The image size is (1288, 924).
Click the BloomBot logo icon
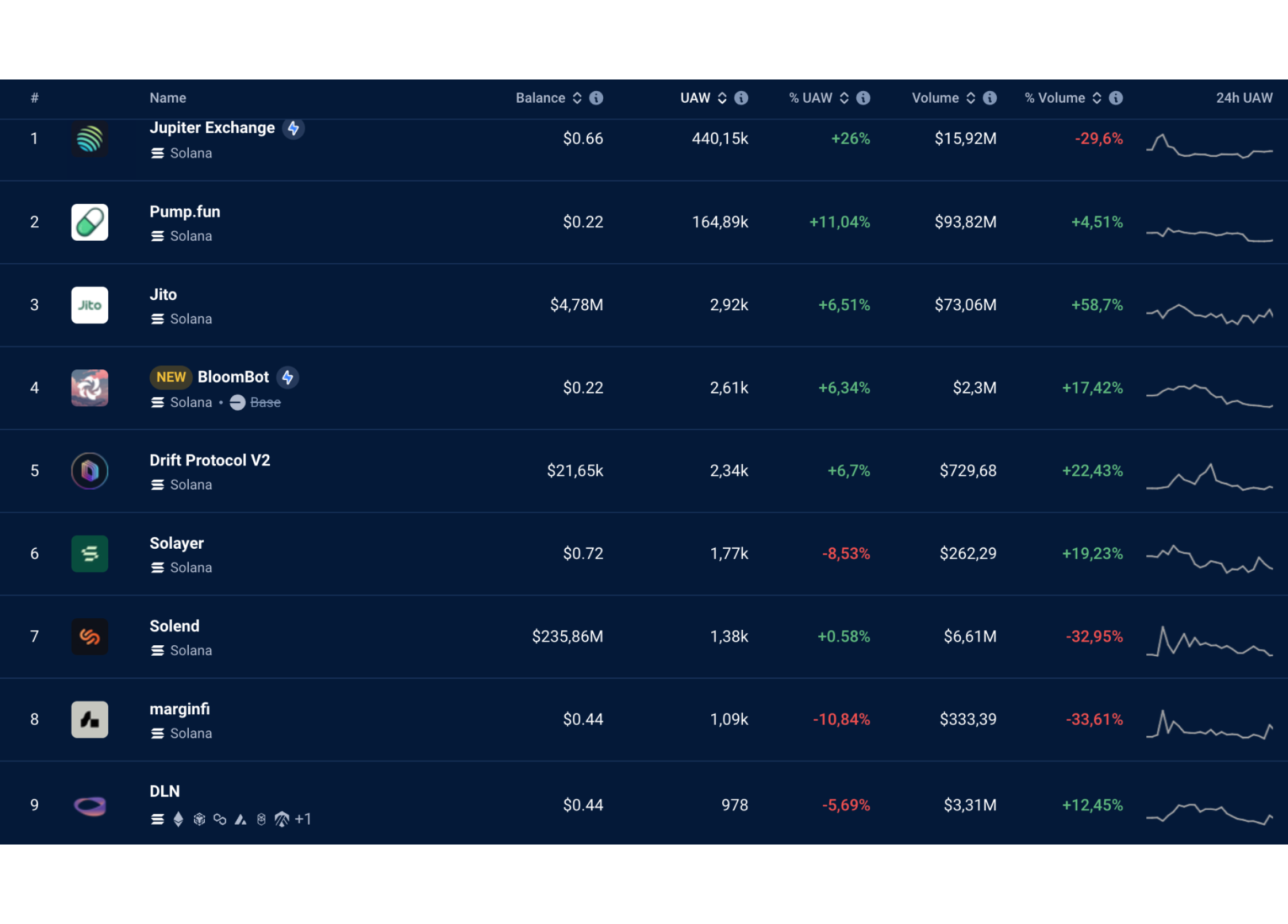click(x=90, y=388)
